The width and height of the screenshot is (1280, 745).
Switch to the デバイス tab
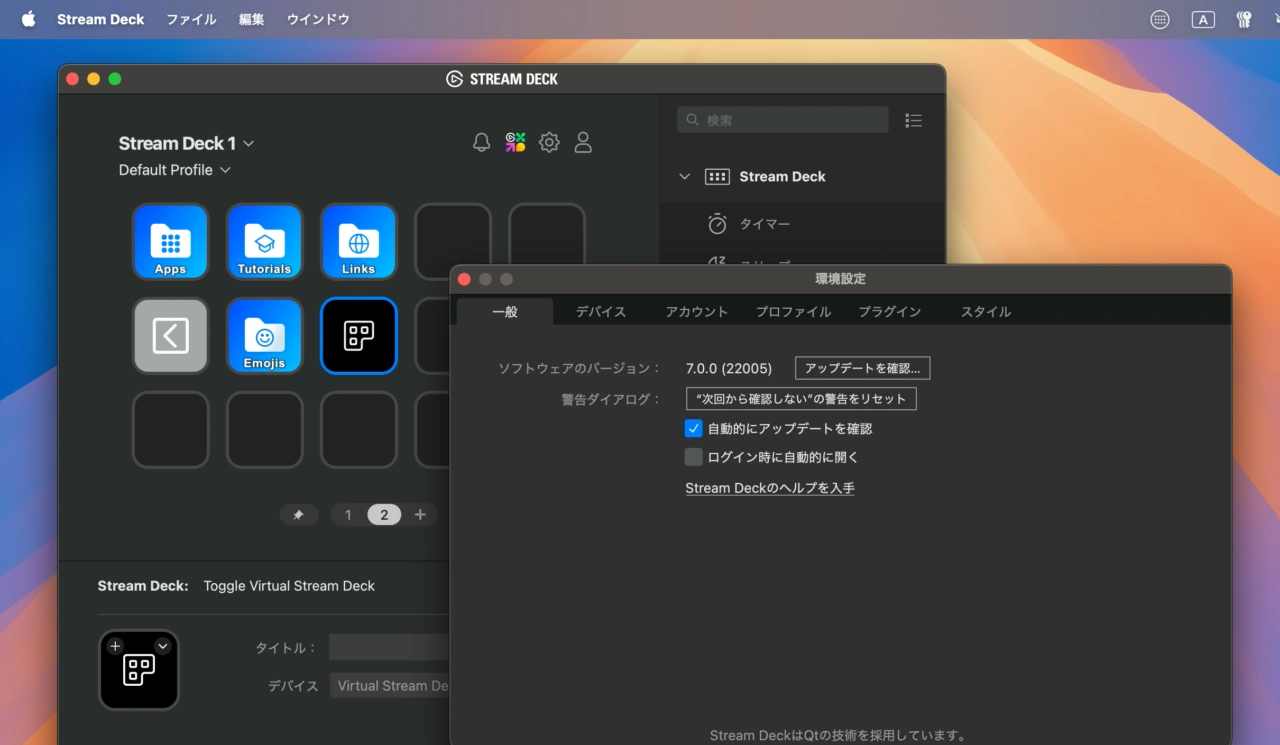point(600,311)
